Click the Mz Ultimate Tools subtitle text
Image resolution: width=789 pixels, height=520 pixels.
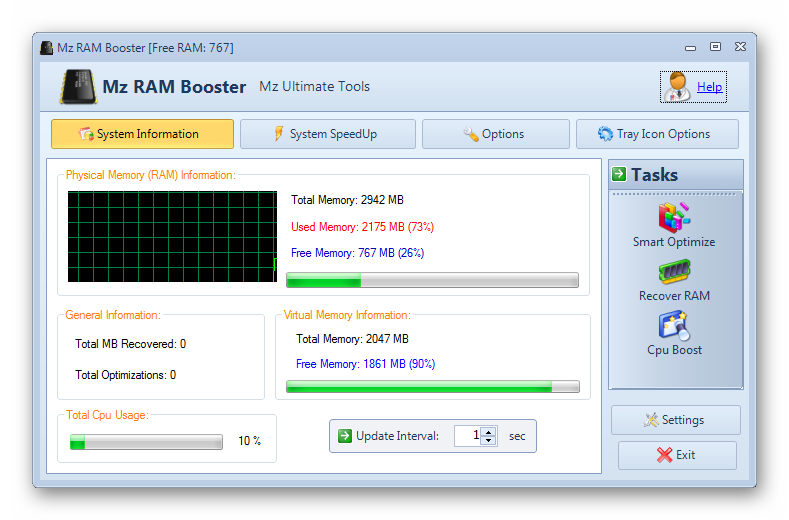click(314, 87)
